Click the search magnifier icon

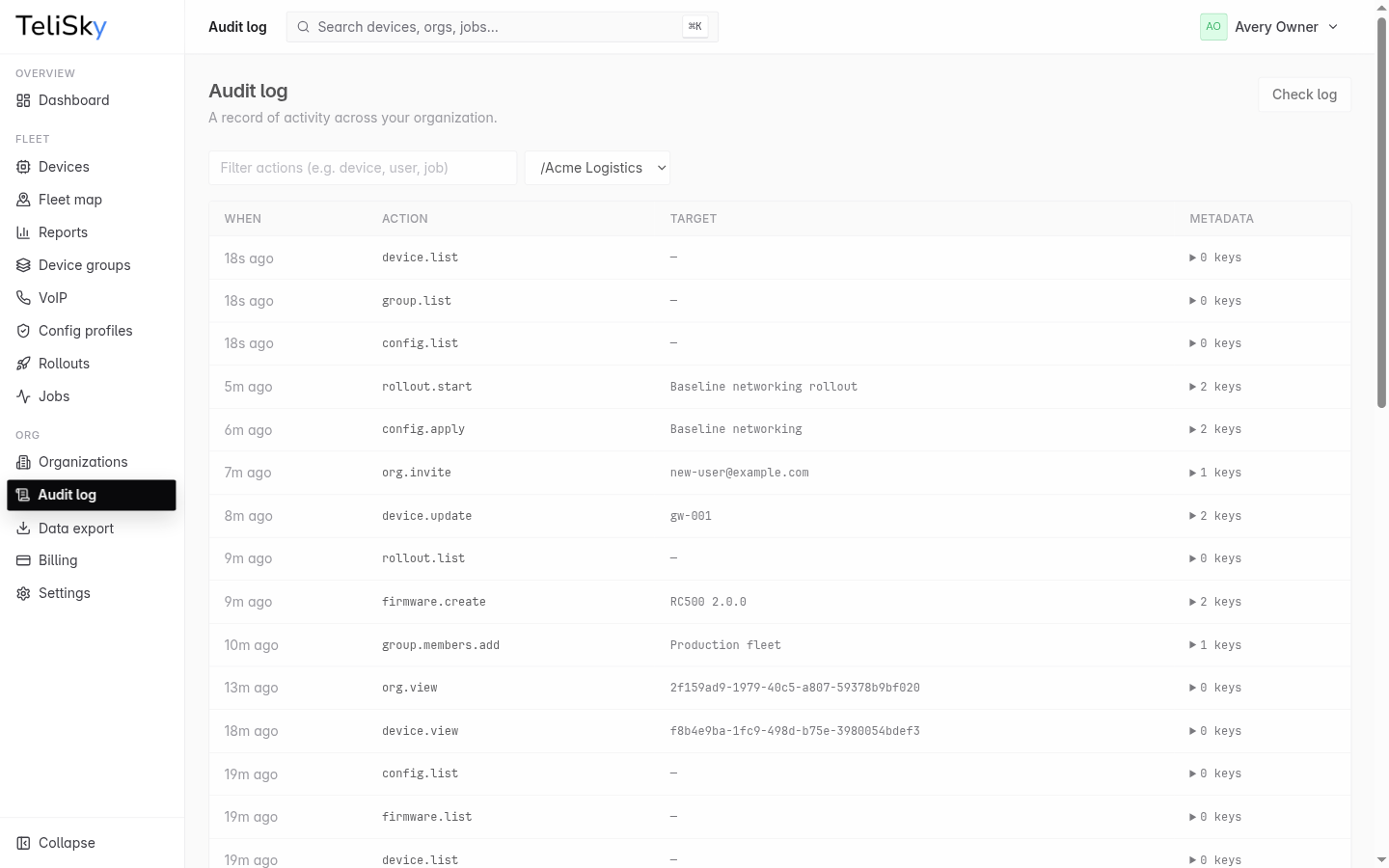(x=303, y=27)
